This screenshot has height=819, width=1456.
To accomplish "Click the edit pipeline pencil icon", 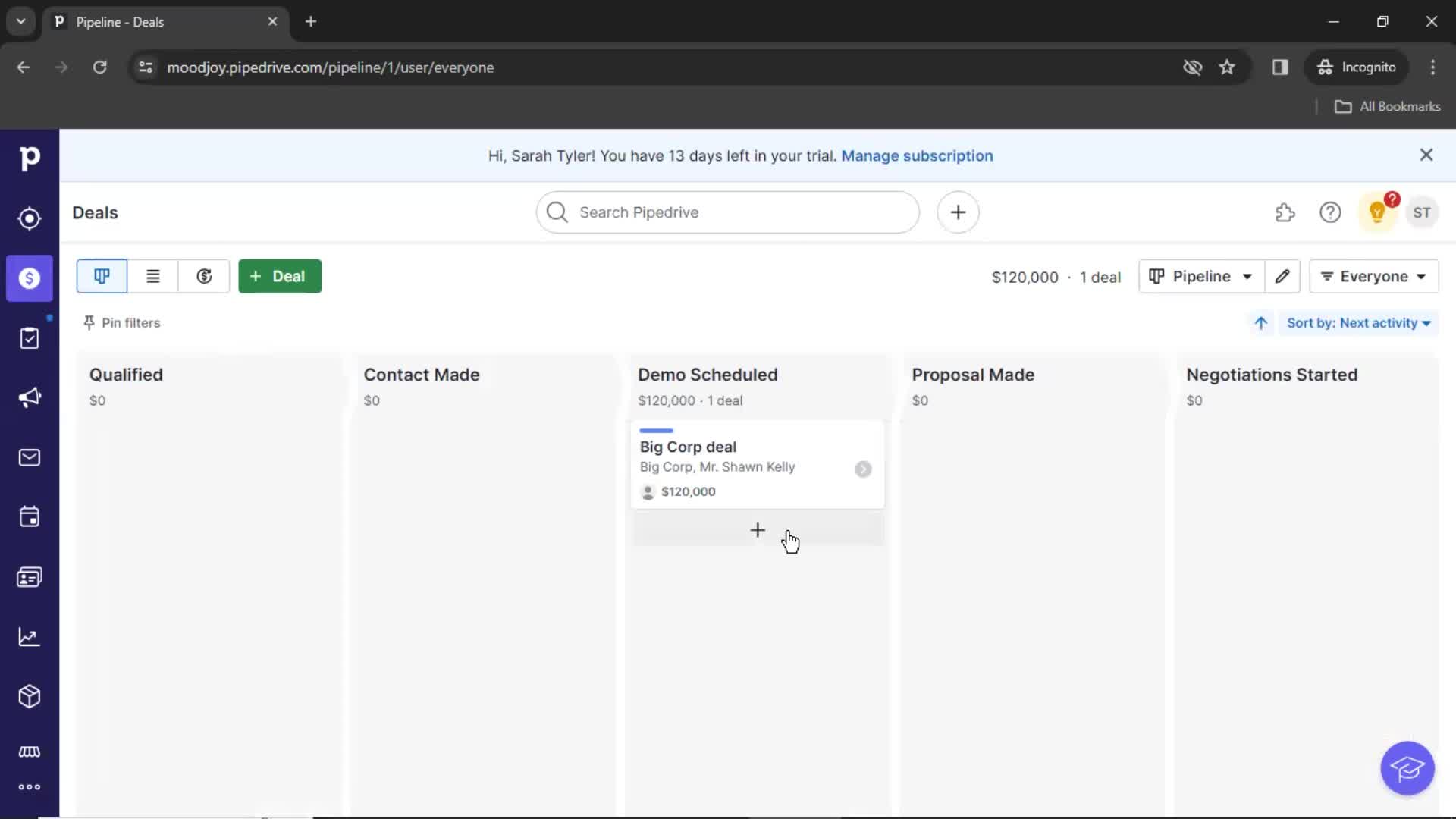I will pyautogui.click(x=1282, y=276).
